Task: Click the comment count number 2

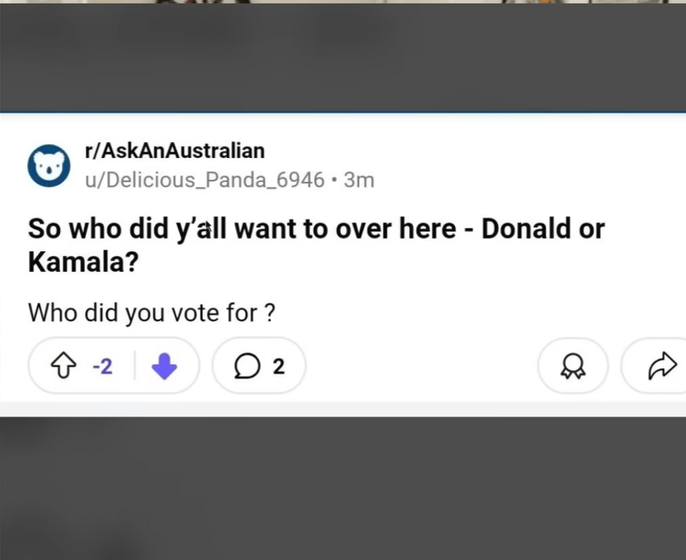Action: (x=279, y=367)
